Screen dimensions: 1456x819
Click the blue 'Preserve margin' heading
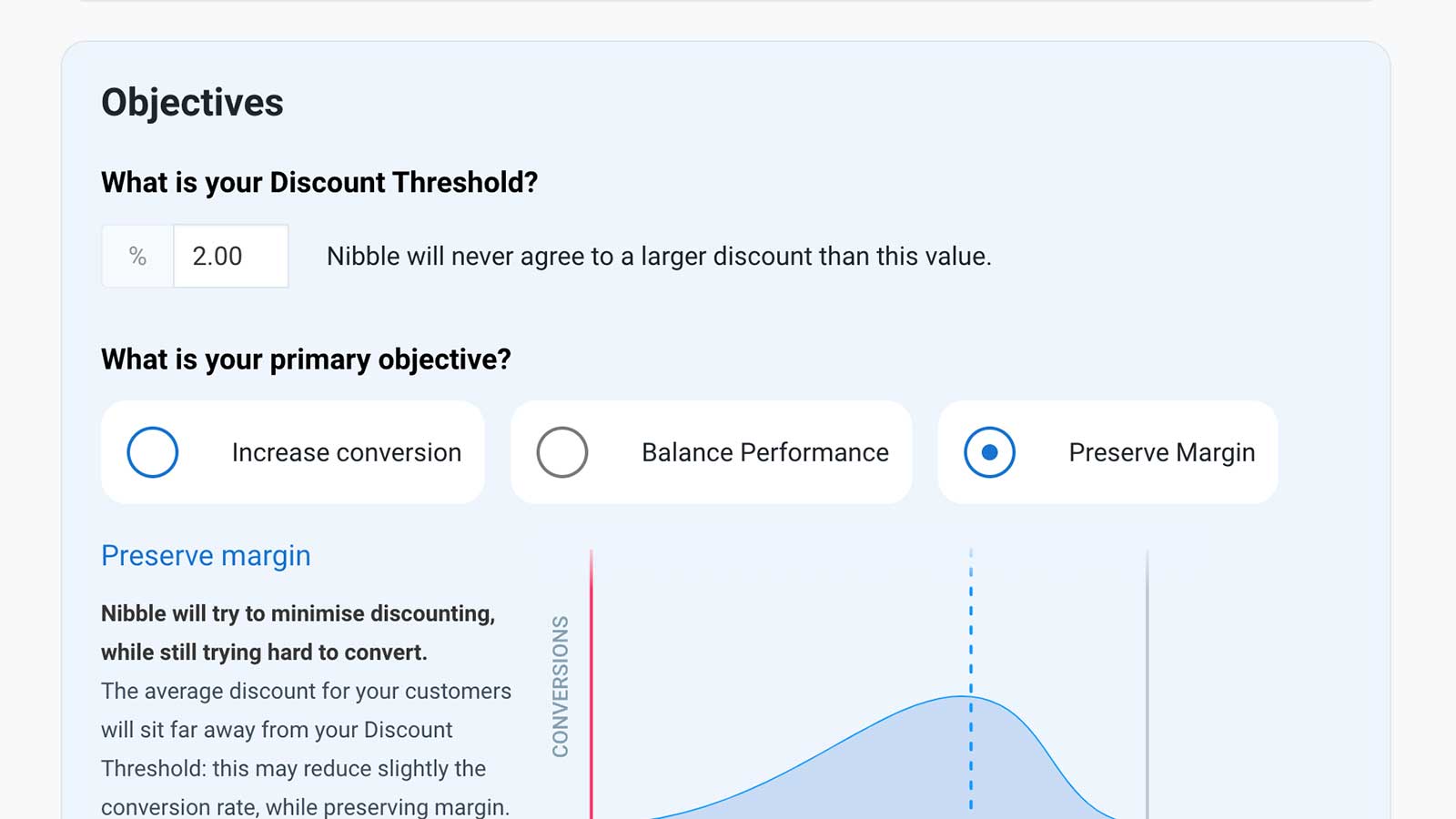pyautogui.click(x=206, y=555)
